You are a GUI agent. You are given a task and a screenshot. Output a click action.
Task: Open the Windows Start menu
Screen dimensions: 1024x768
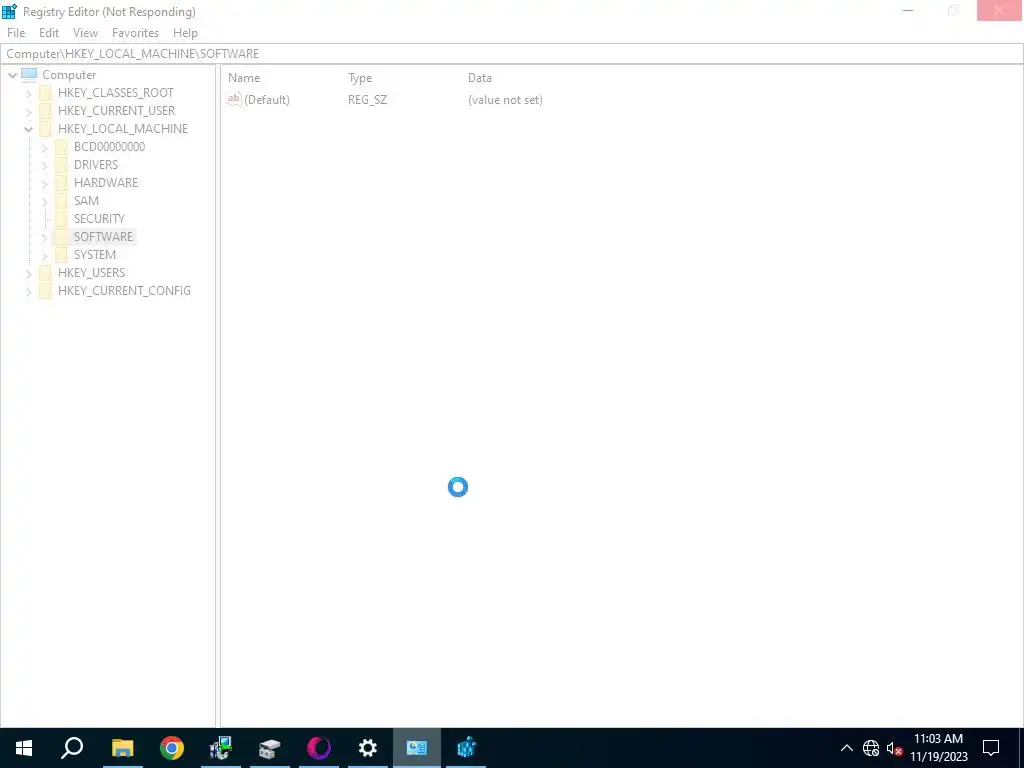[x=24, y=748]
